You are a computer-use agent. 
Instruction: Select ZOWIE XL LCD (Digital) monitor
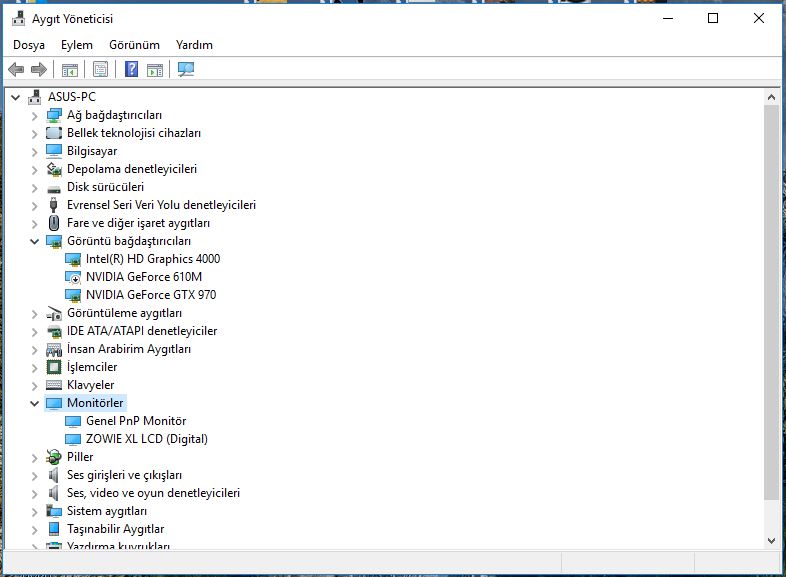pos(146,439)
